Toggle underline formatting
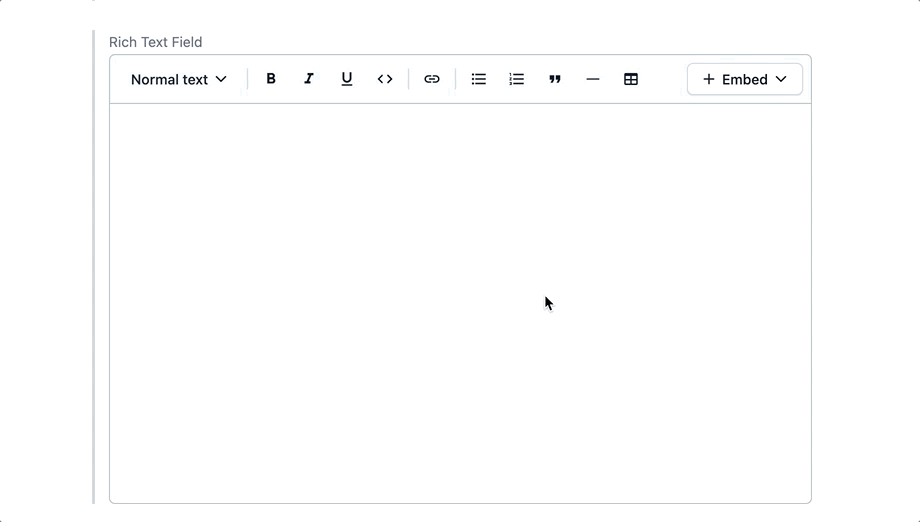 pyautogui.click(x=347, y=79)
